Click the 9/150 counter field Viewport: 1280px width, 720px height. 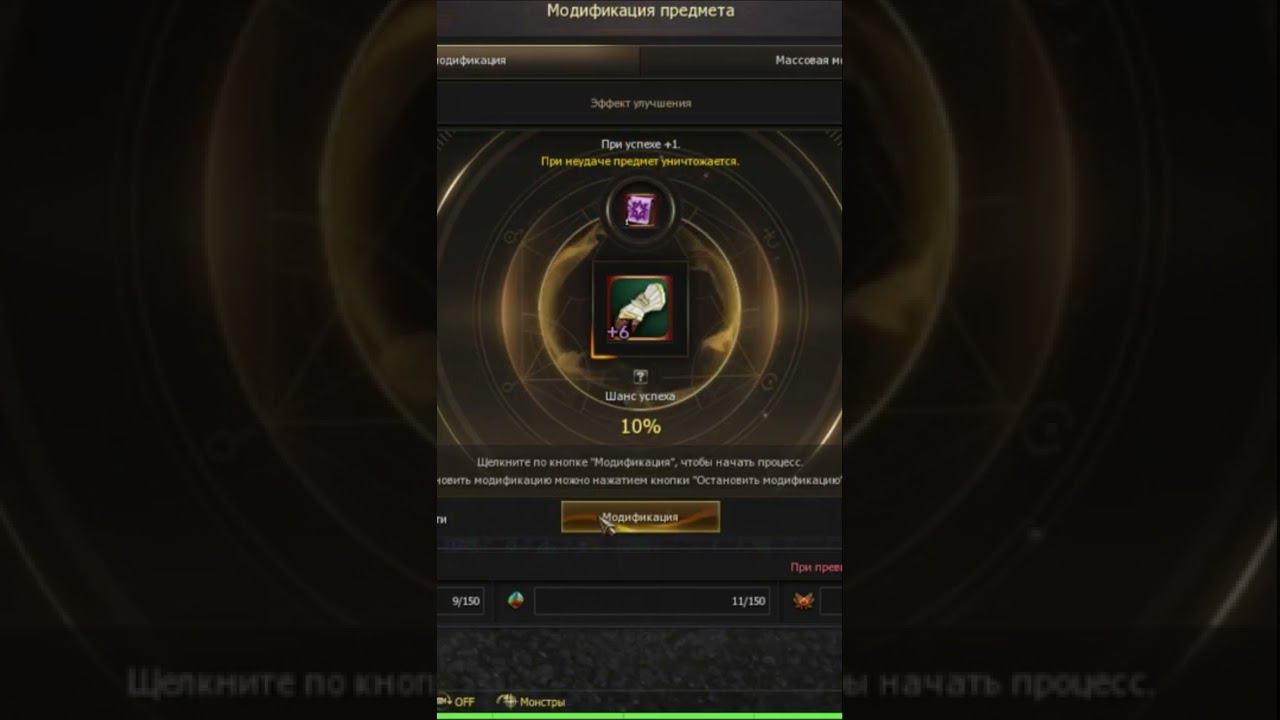(462, 601)
